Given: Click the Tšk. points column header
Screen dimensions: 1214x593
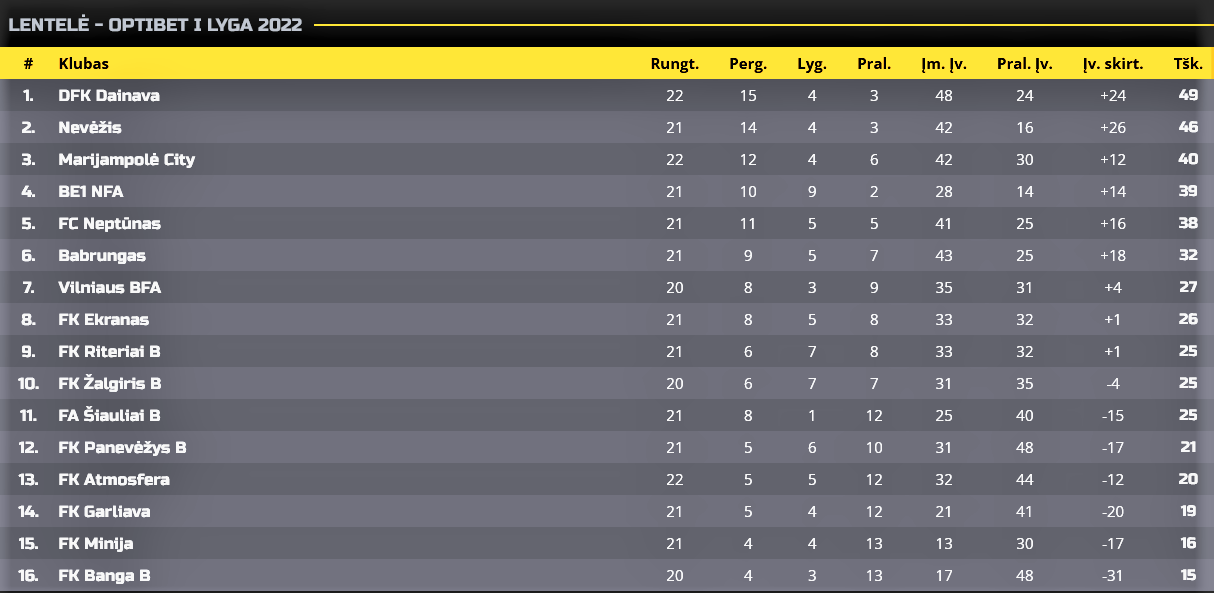Looking at the screenshot, I should (1188, 64).
